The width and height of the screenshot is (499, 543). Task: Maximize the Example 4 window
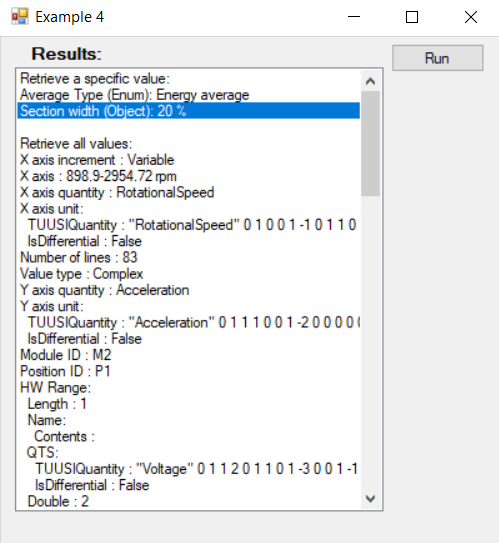click(x=412, y=17)
